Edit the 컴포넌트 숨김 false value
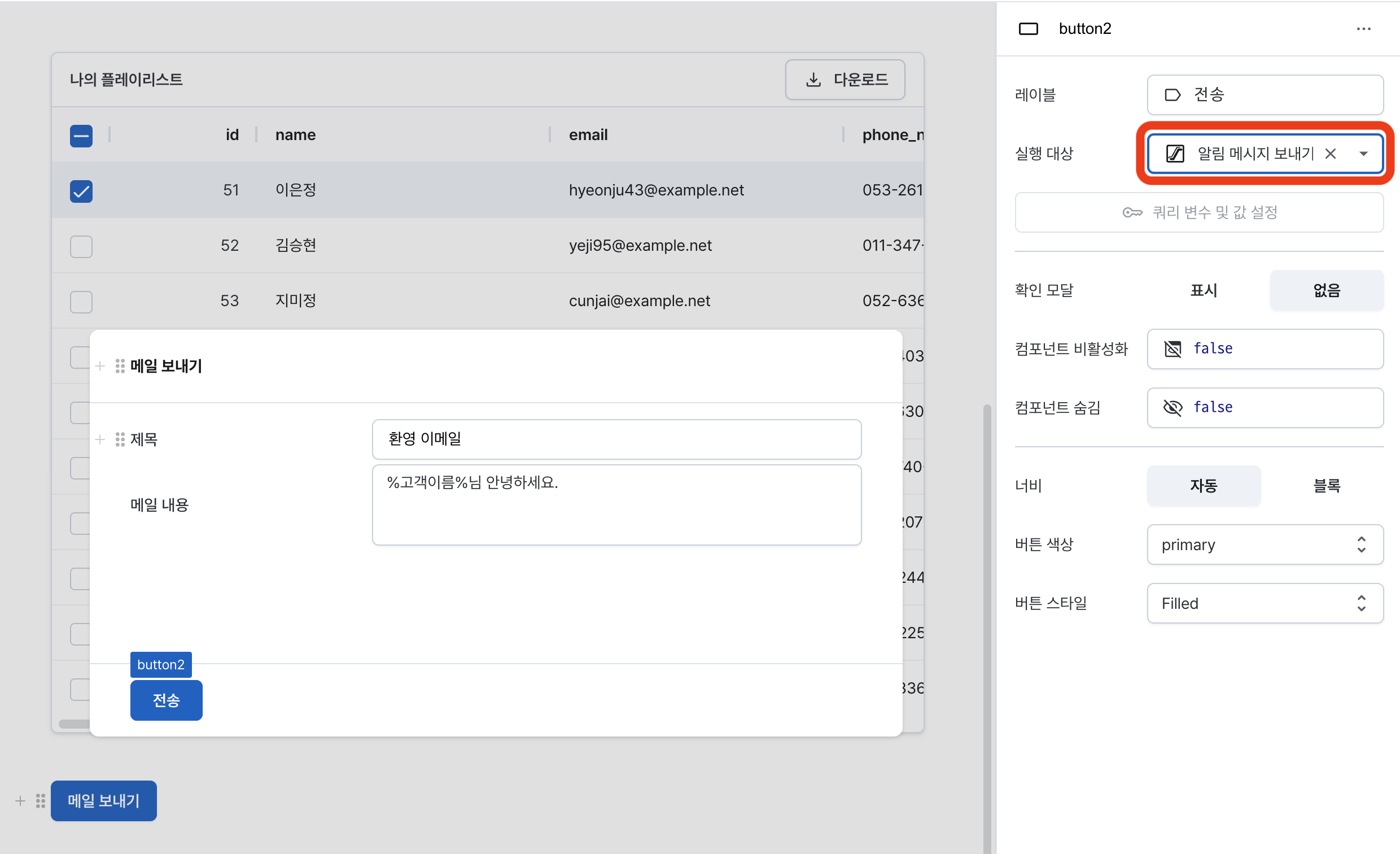The height and width of the screenshot is (854, 1400). (x=1265, y=407)
